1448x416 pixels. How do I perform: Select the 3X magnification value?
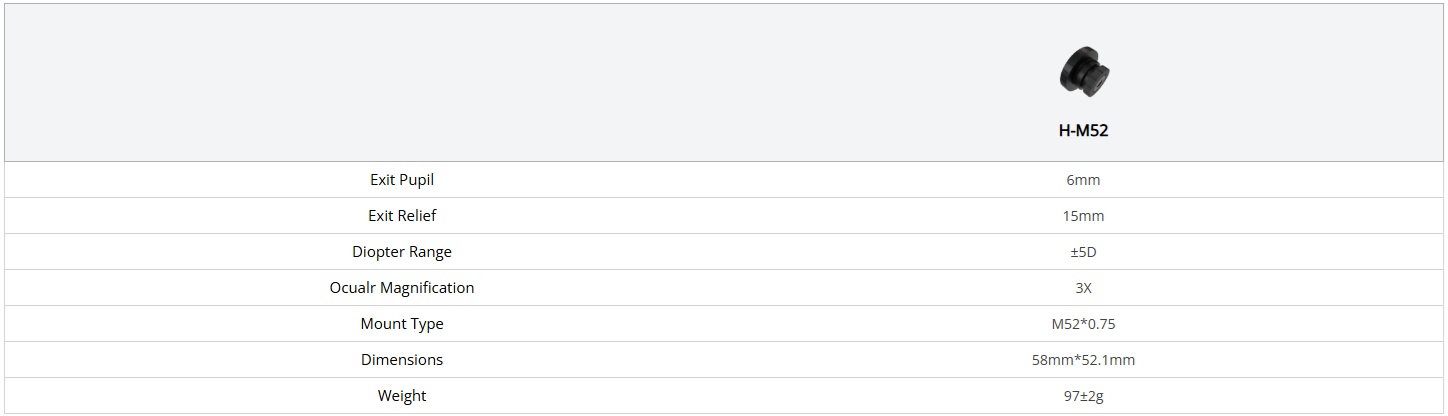(1083, 288)
